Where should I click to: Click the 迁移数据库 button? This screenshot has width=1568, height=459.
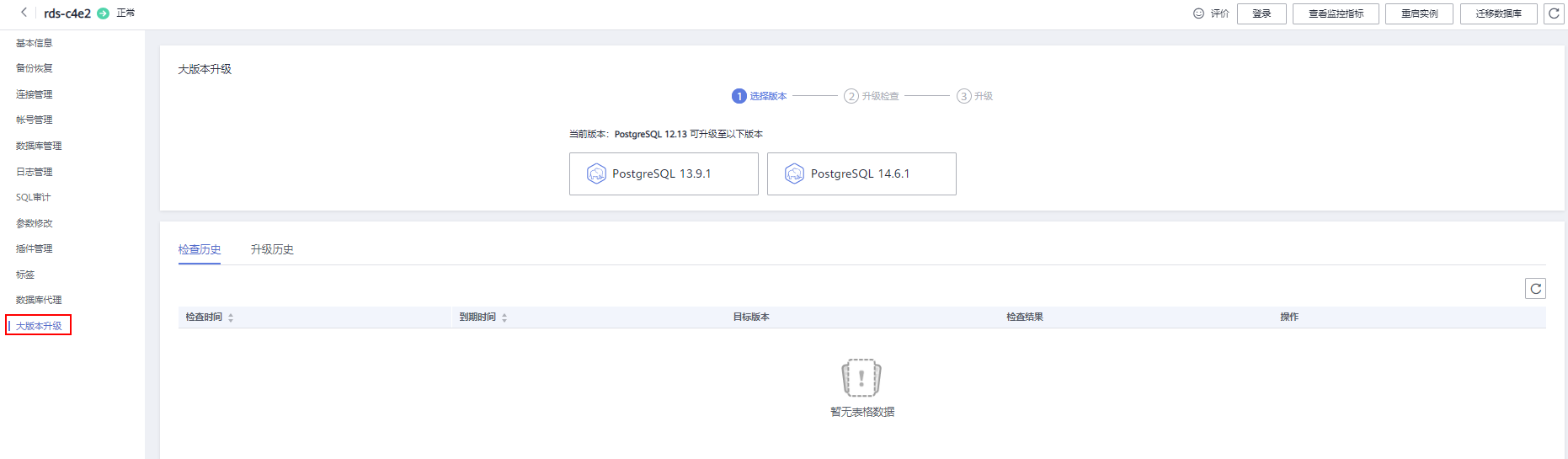pos(1498,13)
